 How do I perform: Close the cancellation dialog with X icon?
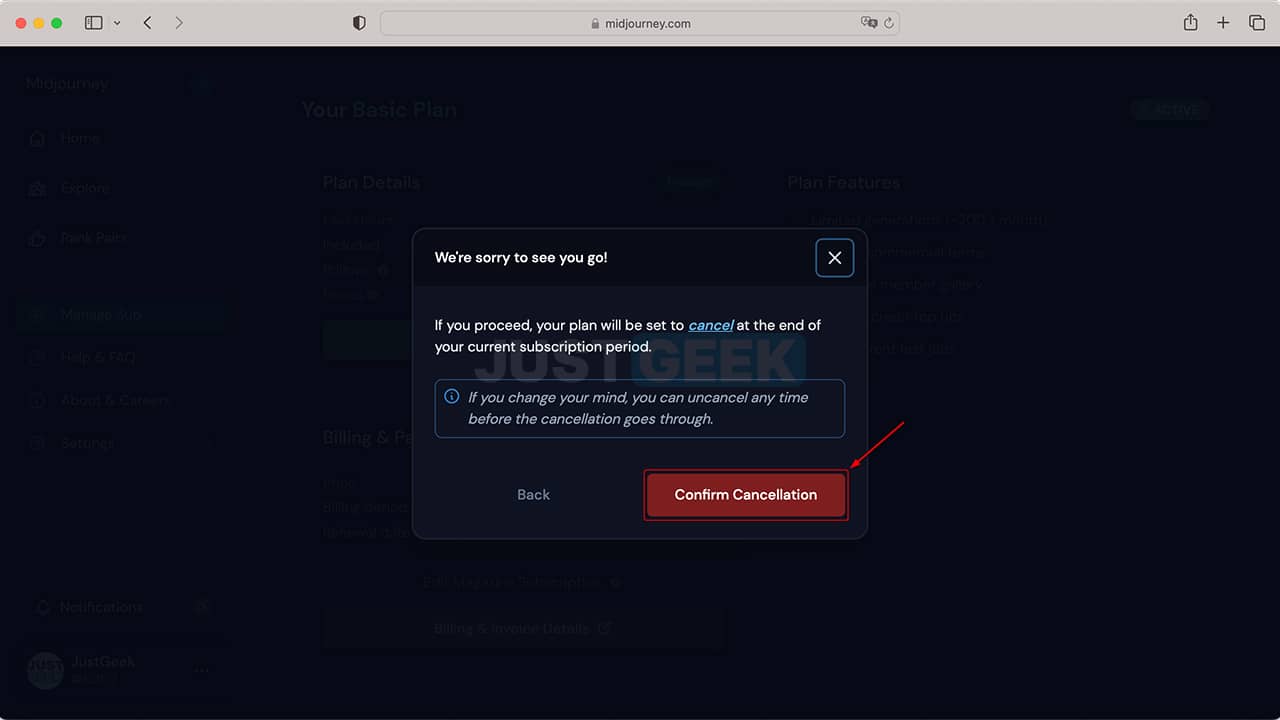834,258
